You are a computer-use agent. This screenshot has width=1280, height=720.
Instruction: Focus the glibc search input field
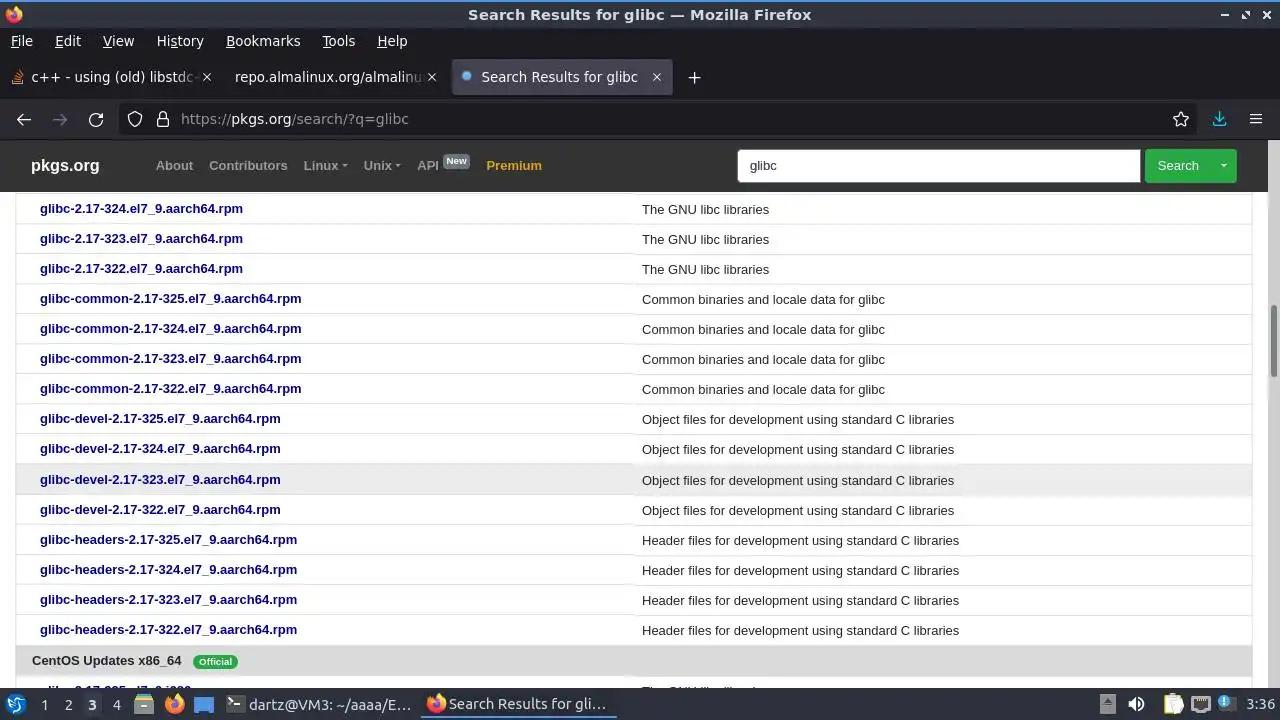[x=939, y=166]
